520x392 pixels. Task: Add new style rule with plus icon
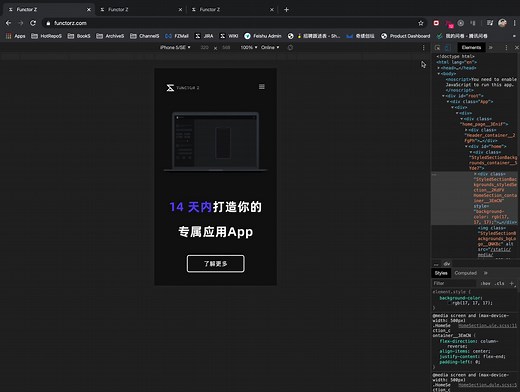(512, 283)
